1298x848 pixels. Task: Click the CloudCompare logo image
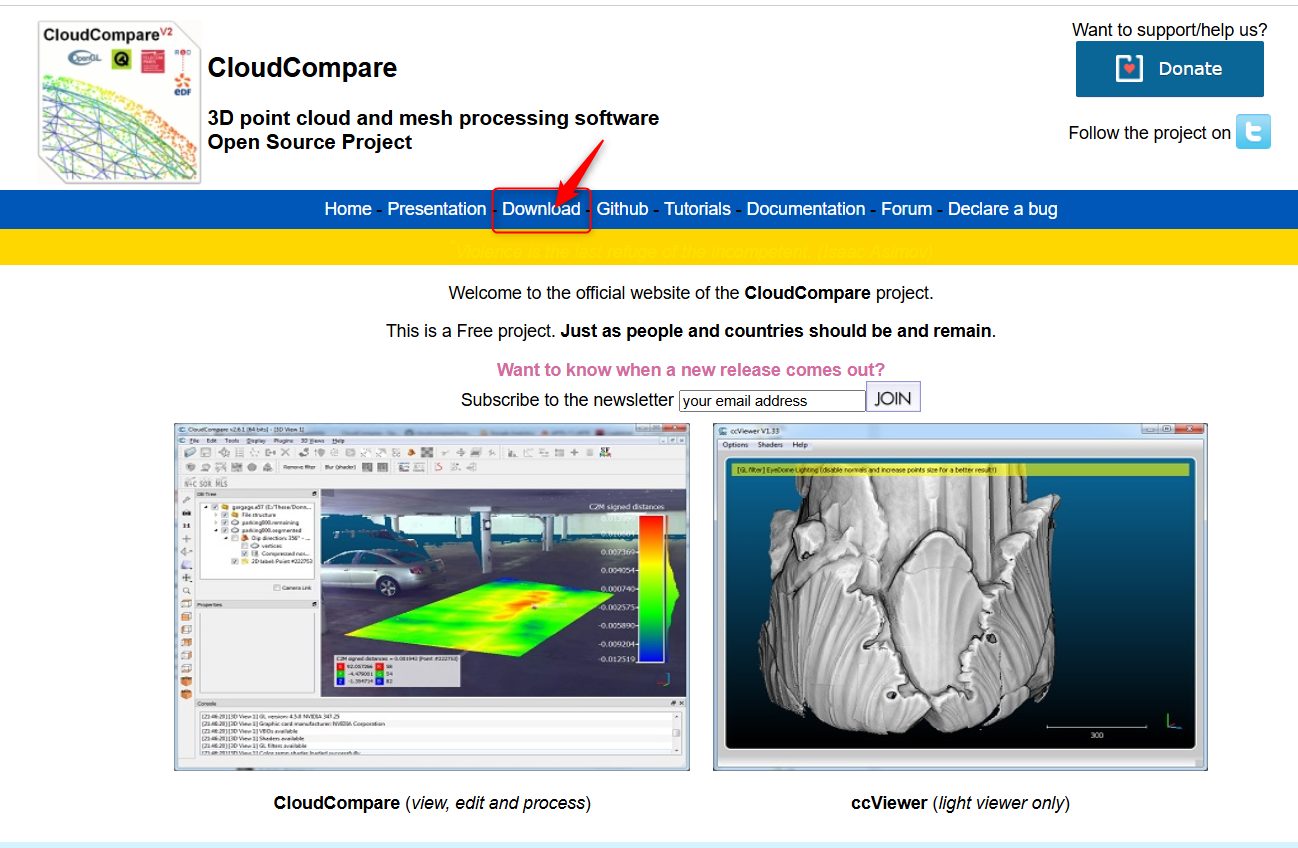pos(119,102)
